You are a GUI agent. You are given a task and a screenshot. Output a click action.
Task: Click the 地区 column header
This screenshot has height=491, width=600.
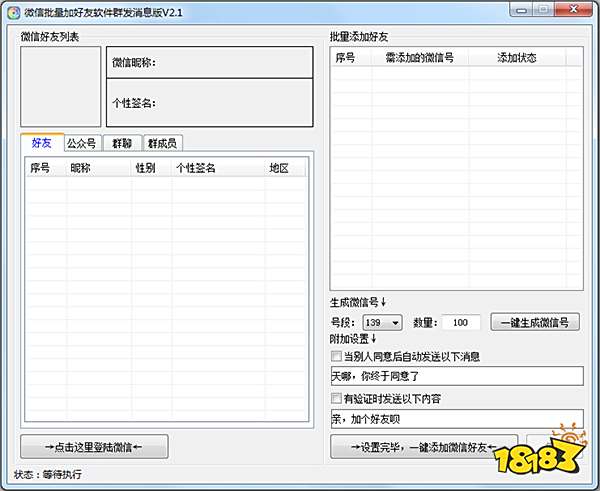pyautogui.click(x=285, y=168)
